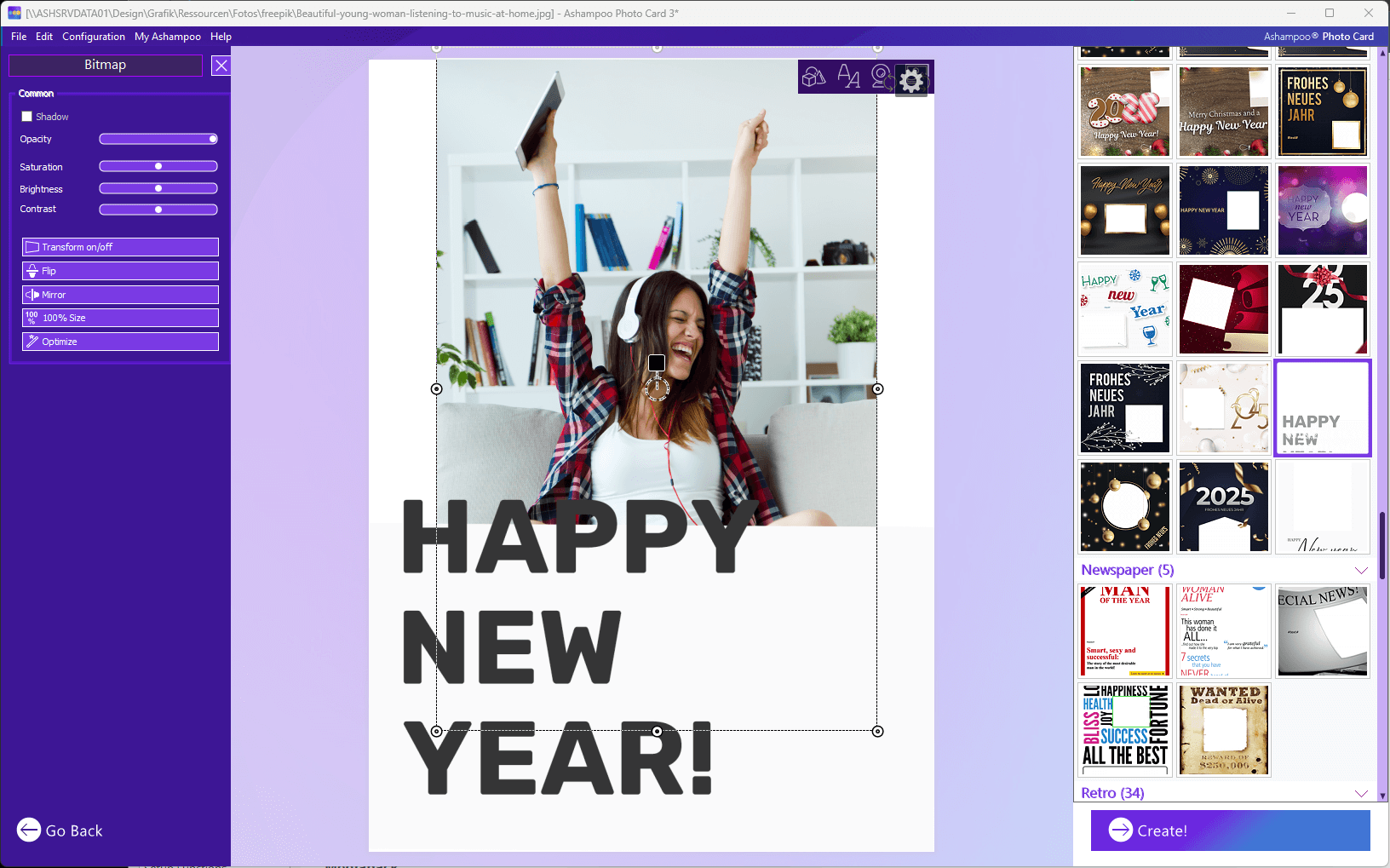Click Go Back button
Screen dimensions: 1390x868
pos(60,831)
